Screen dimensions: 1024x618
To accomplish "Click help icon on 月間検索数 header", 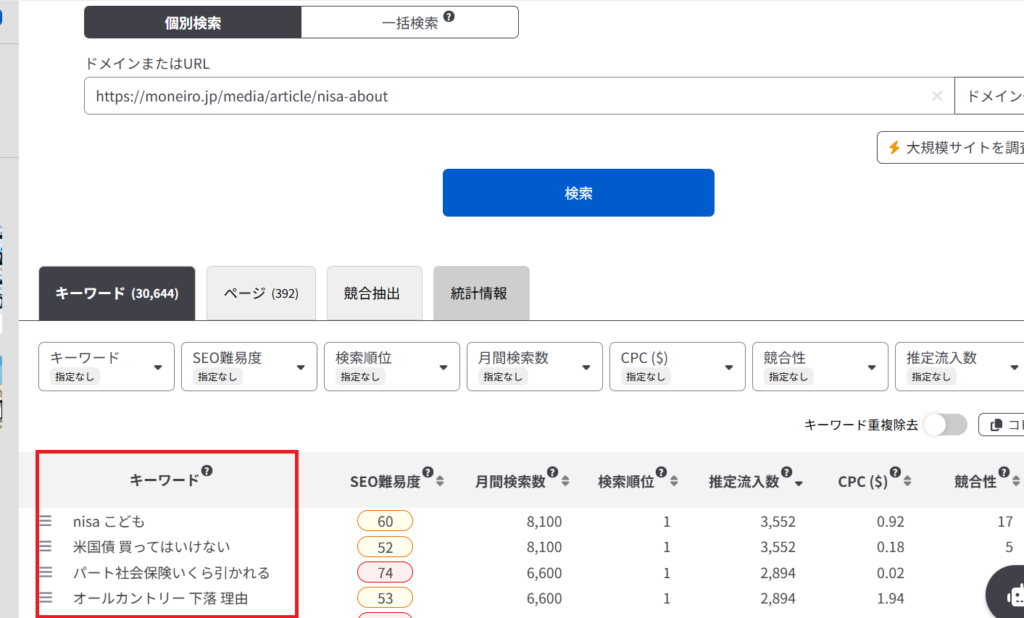I will (x=552, y=472).
